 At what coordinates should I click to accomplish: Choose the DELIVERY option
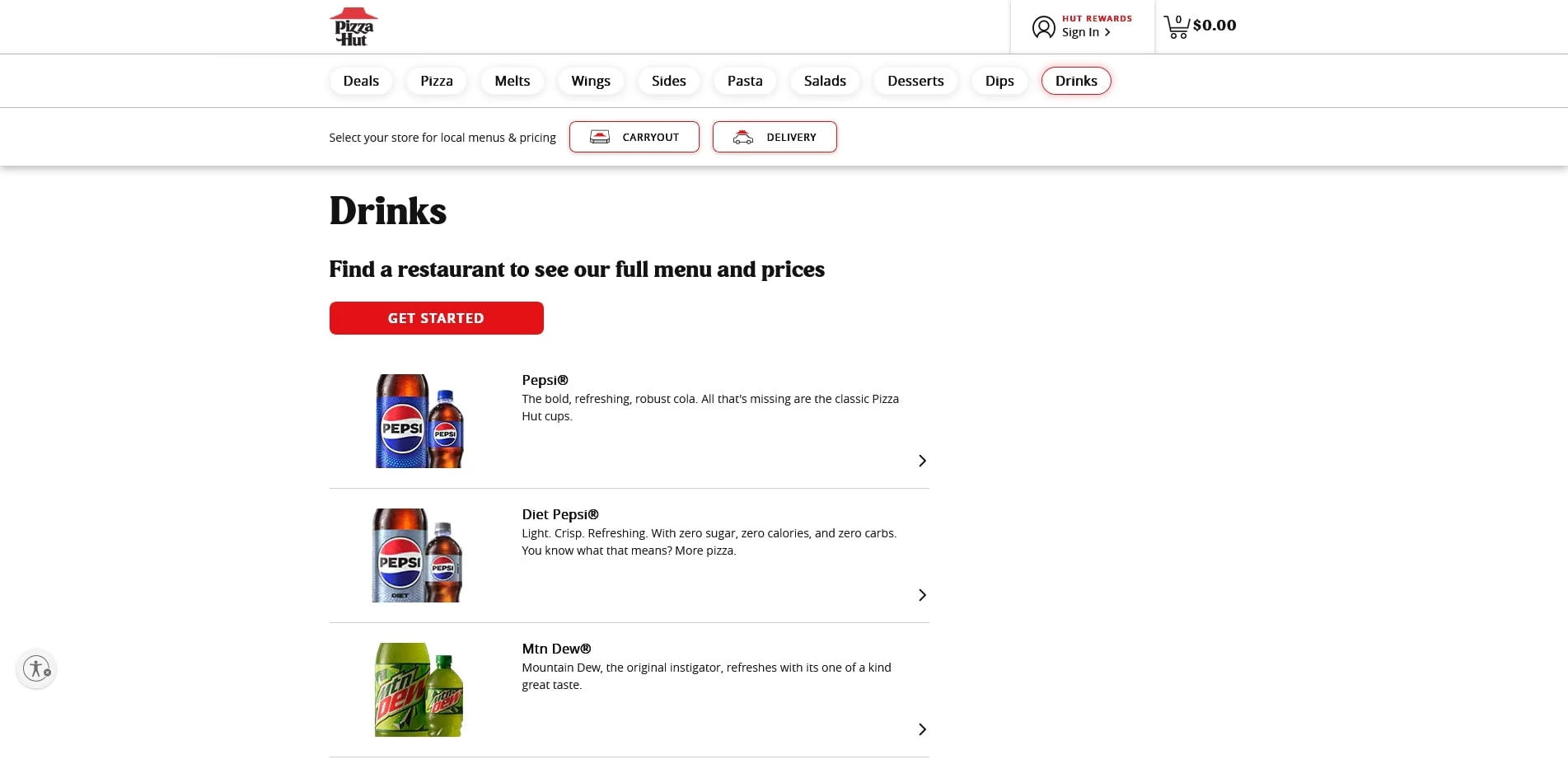[x=774, y=137]
